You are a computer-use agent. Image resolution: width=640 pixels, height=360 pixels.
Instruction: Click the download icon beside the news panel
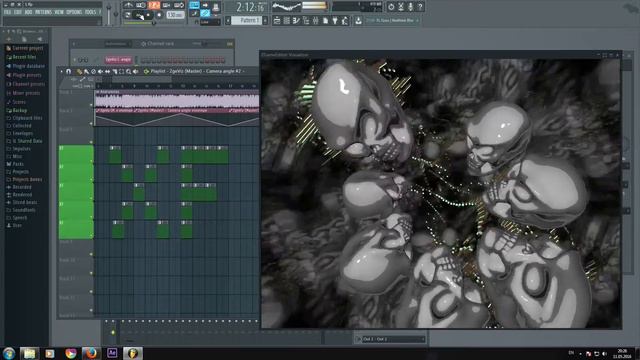(358, 20)
